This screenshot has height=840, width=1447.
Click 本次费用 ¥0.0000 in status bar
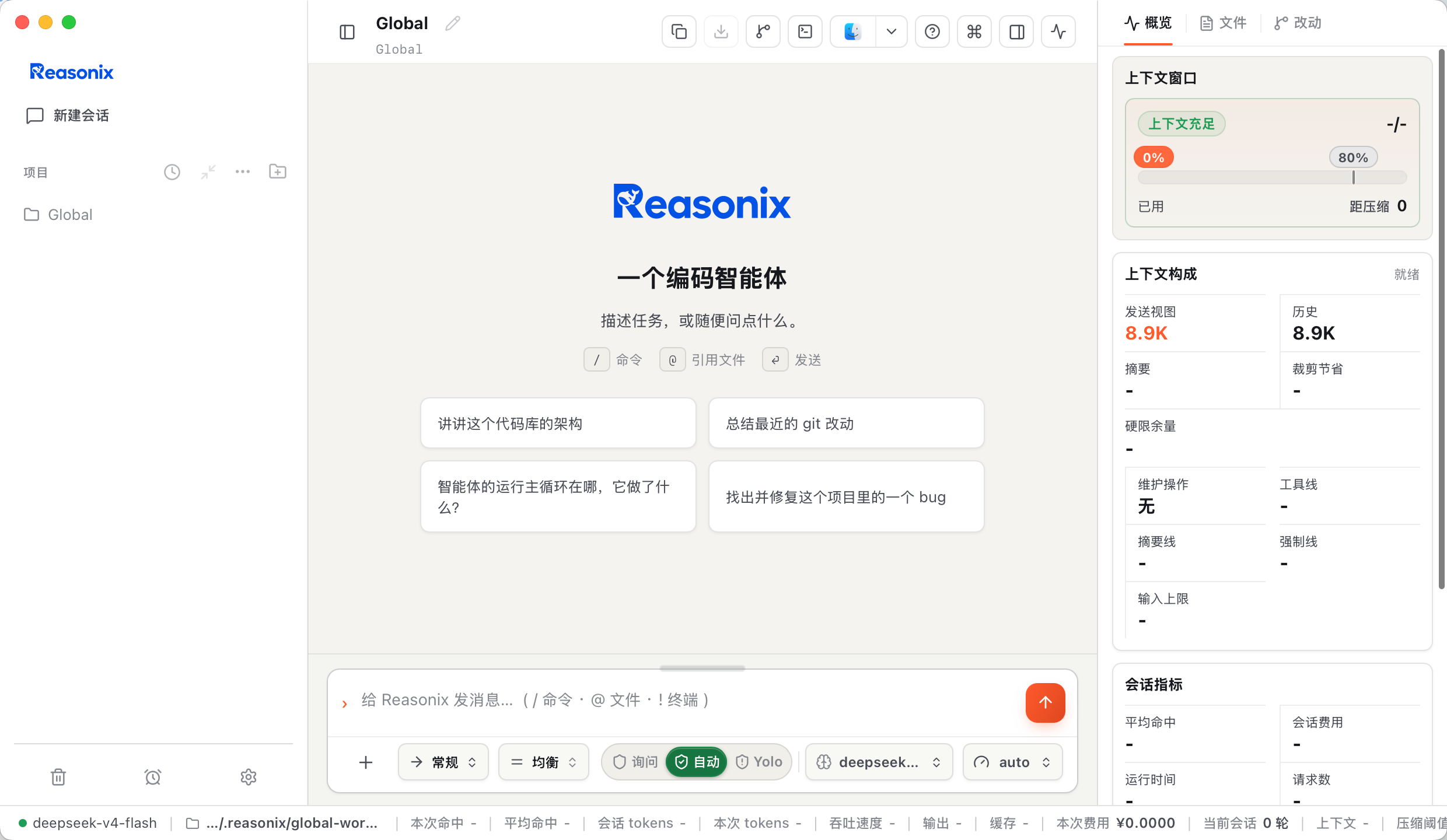1116,823
